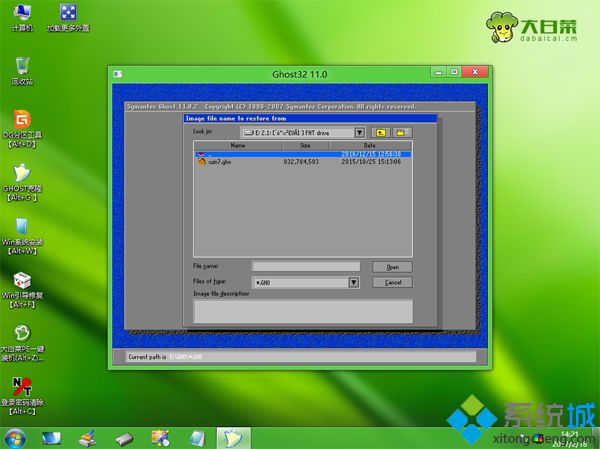Launch Win system install (Alt+W) shortcut
This screenshot has width=600, height=449.
22,236
